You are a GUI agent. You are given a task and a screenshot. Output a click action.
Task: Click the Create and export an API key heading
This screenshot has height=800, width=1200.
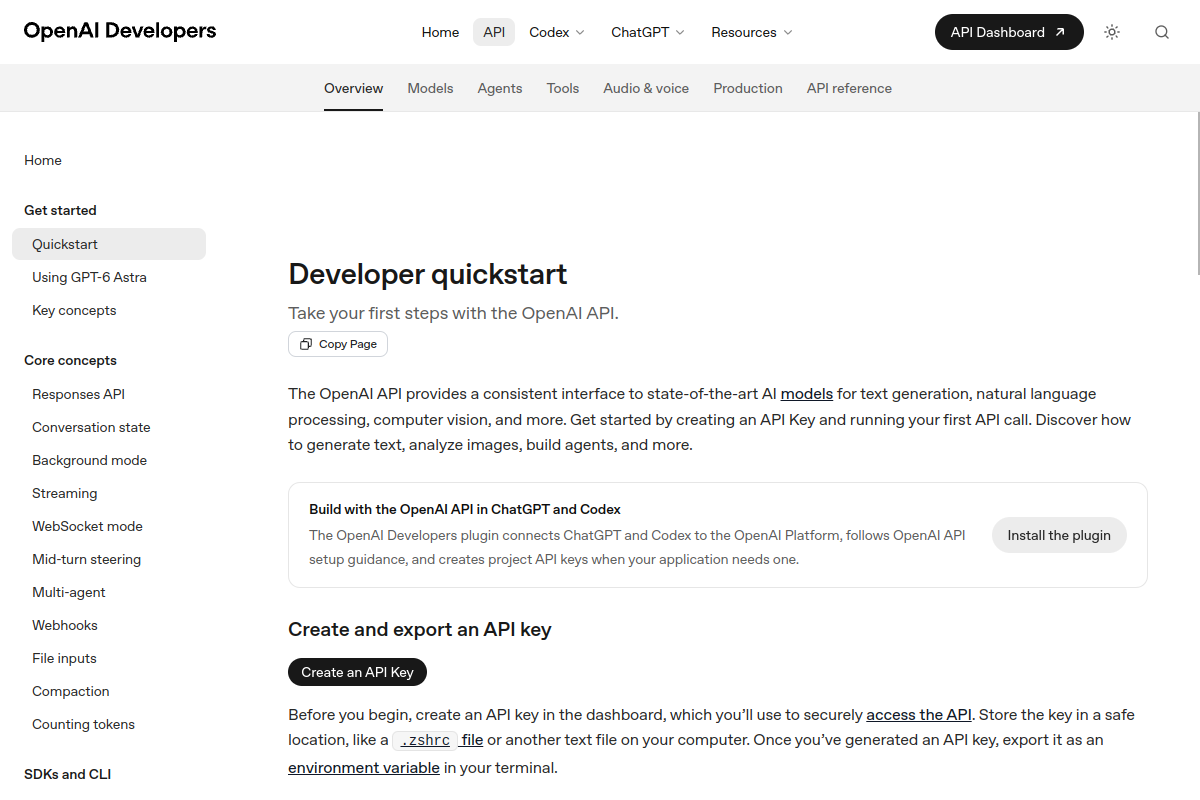coord(420,629)
